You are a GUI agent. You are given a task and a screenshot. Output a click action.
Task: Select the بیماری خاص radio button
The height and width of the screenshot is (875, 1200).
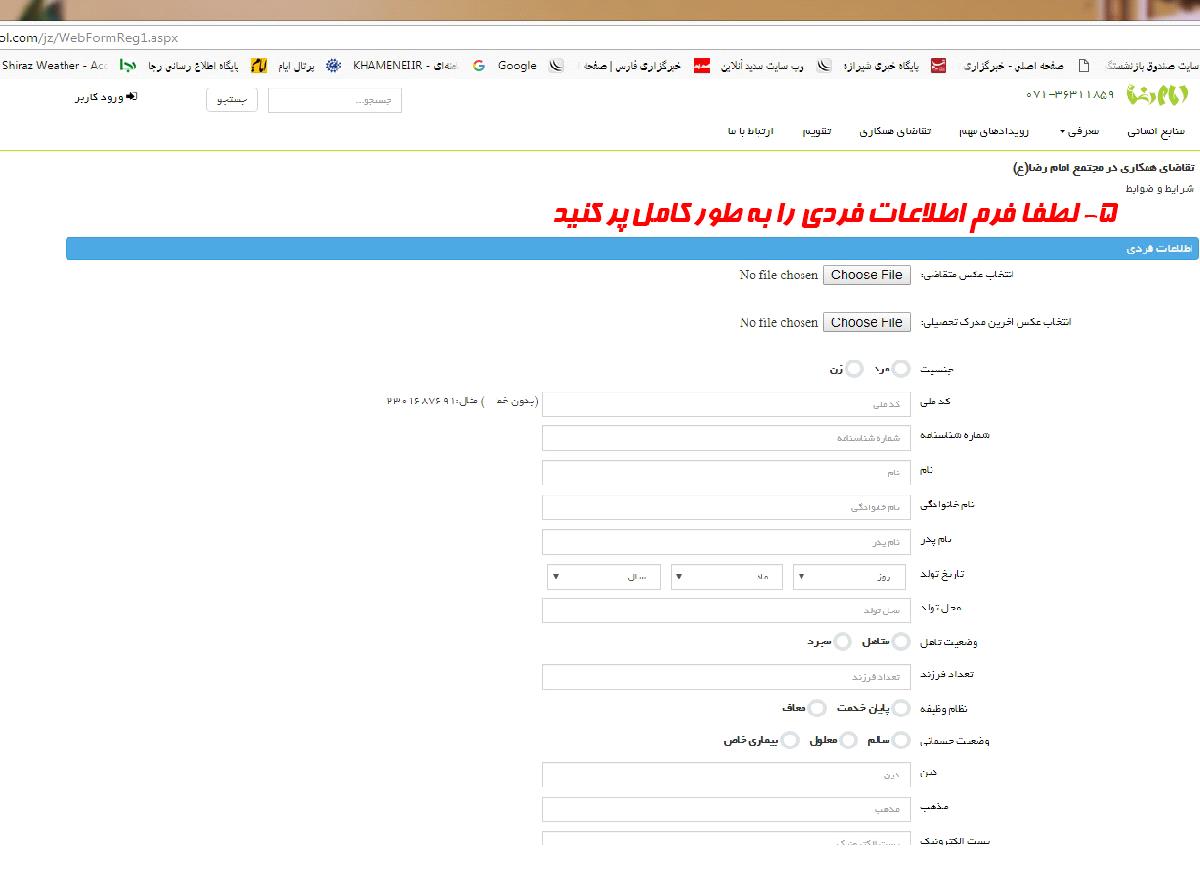(x=790, y=740)
